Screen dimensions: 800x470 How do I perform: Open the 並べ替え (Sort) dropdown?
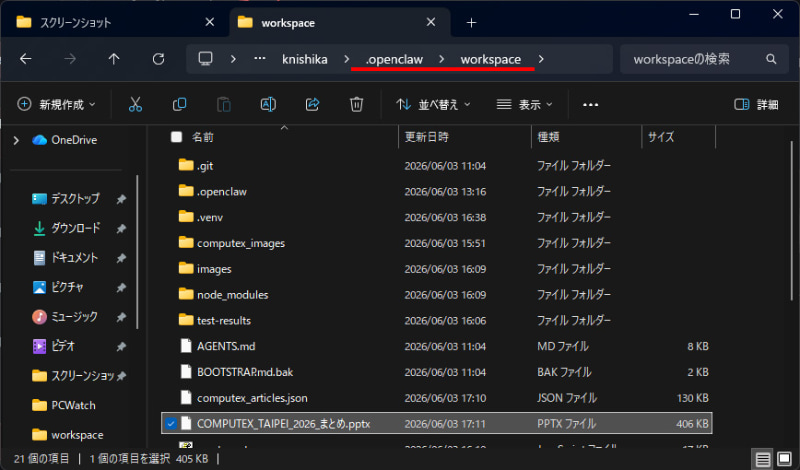[433, 105]
